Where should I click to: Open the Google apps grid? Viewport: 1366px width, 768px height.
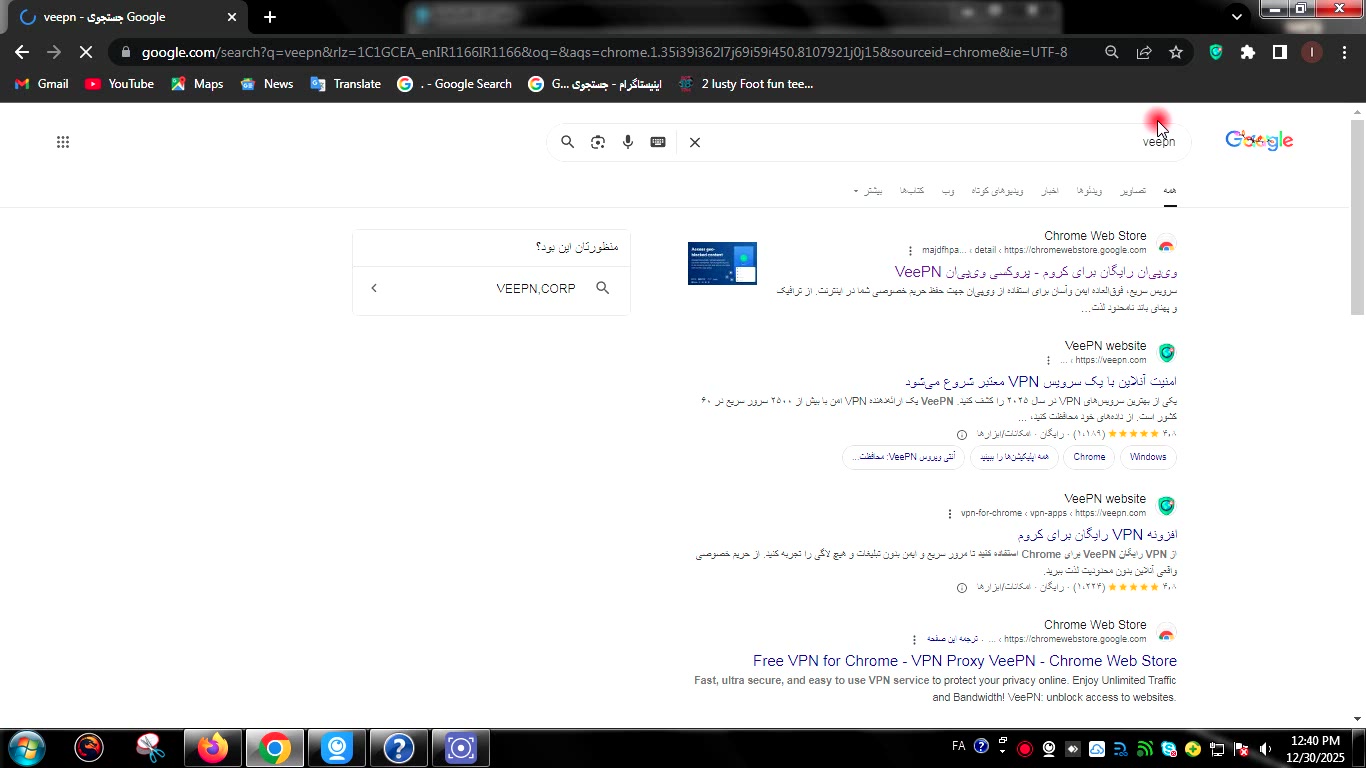click(x=63, y=142)
